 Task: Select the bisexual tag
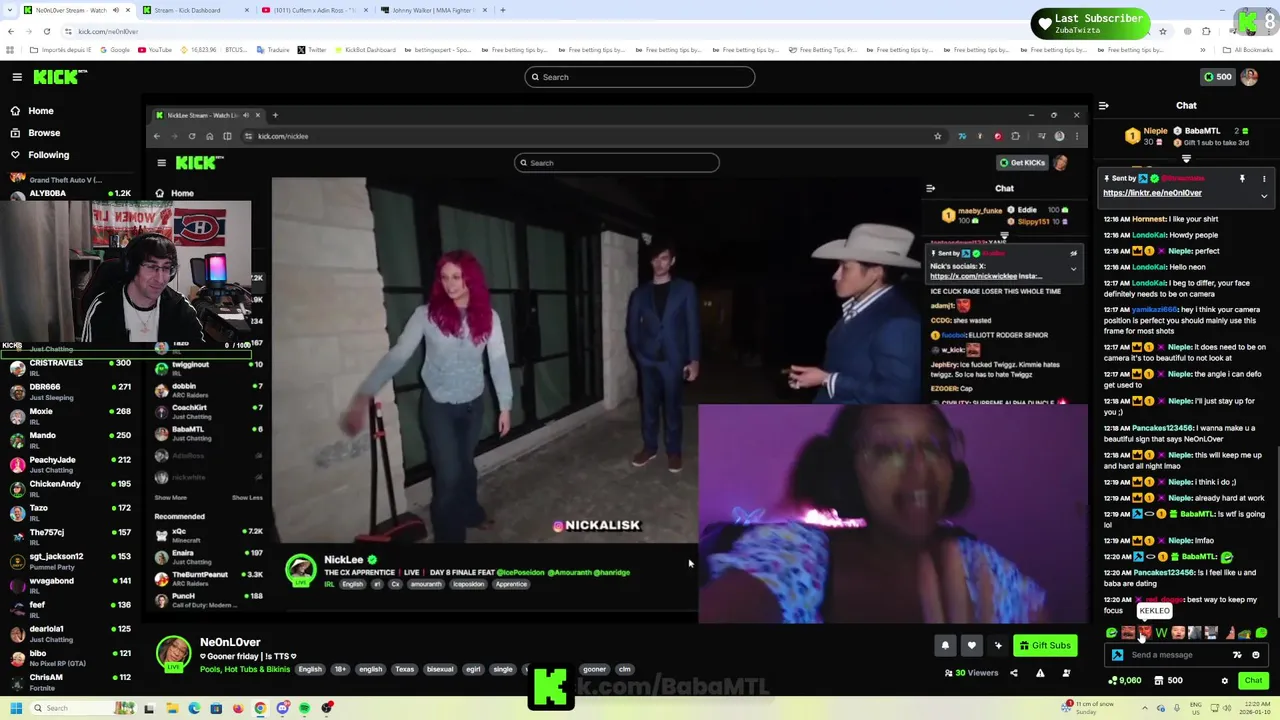click(440, 669)
